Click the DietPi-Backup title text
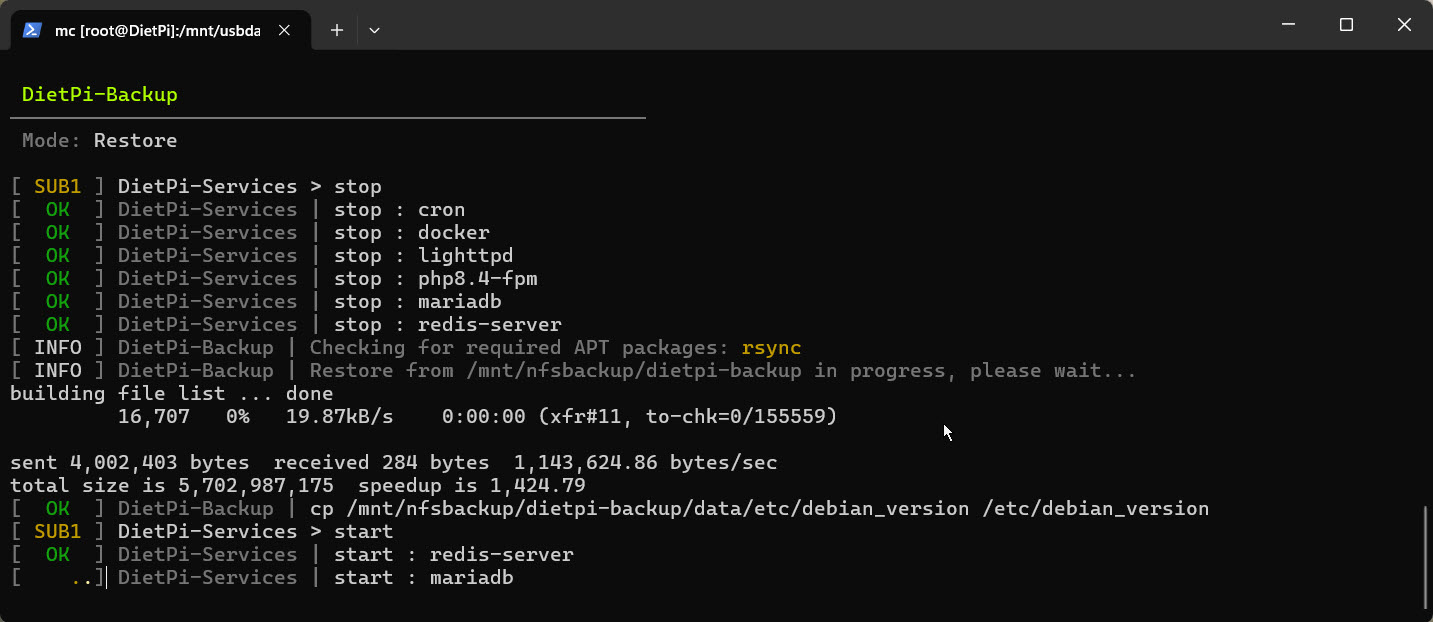The width and height of the screenshot is (1433, 622). tap(99, 95)
